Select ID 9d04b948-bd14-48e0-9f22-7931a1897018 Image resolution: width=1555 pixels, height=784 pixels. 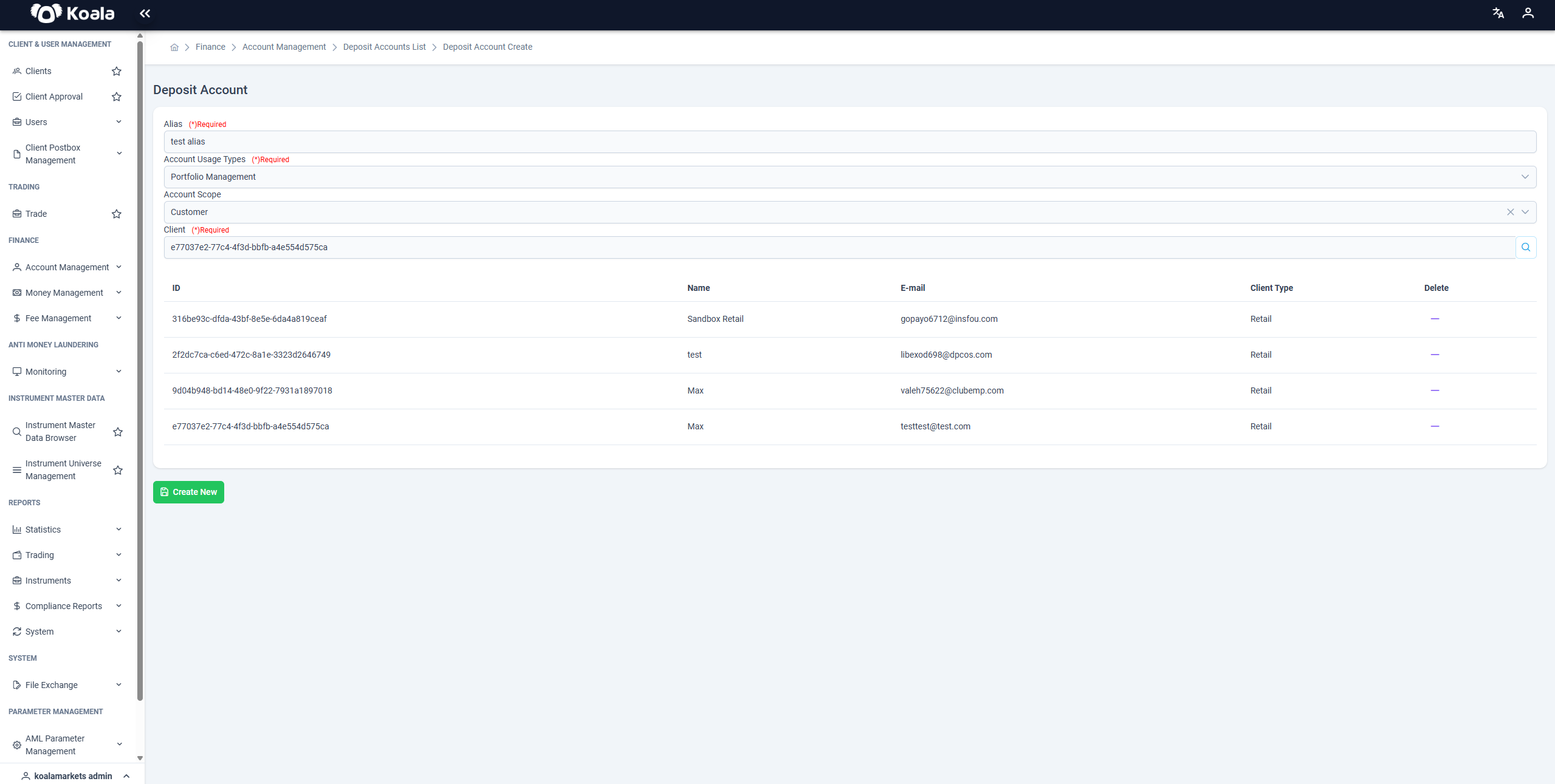pyautogui.click(x=252, y=390)
